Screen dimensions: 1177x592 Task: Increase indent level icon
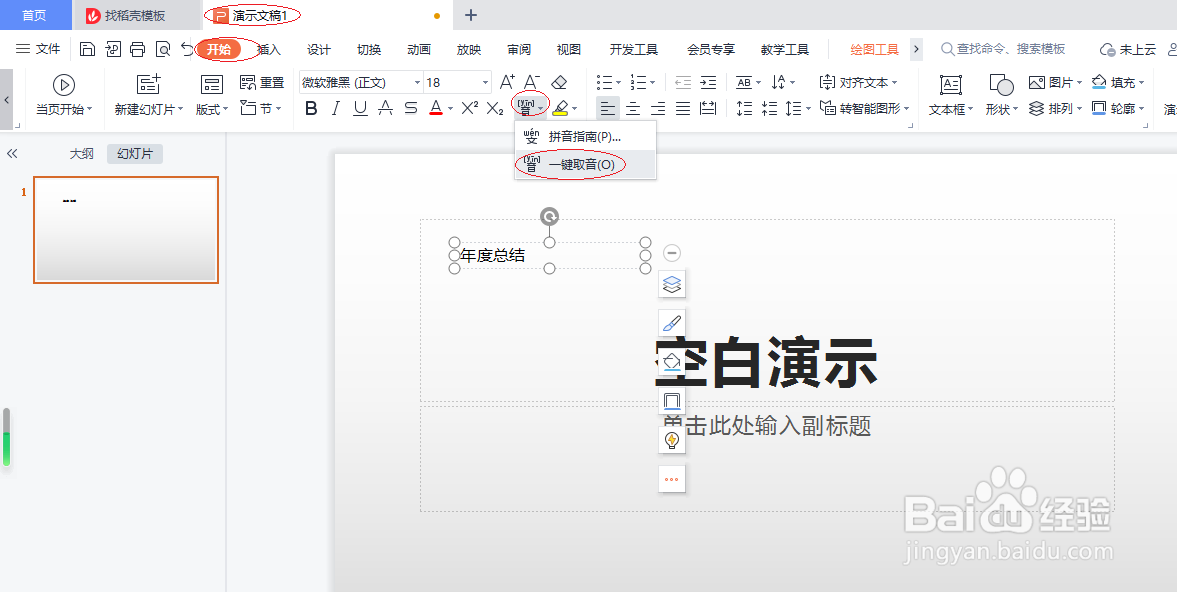[x=708, y=82]
